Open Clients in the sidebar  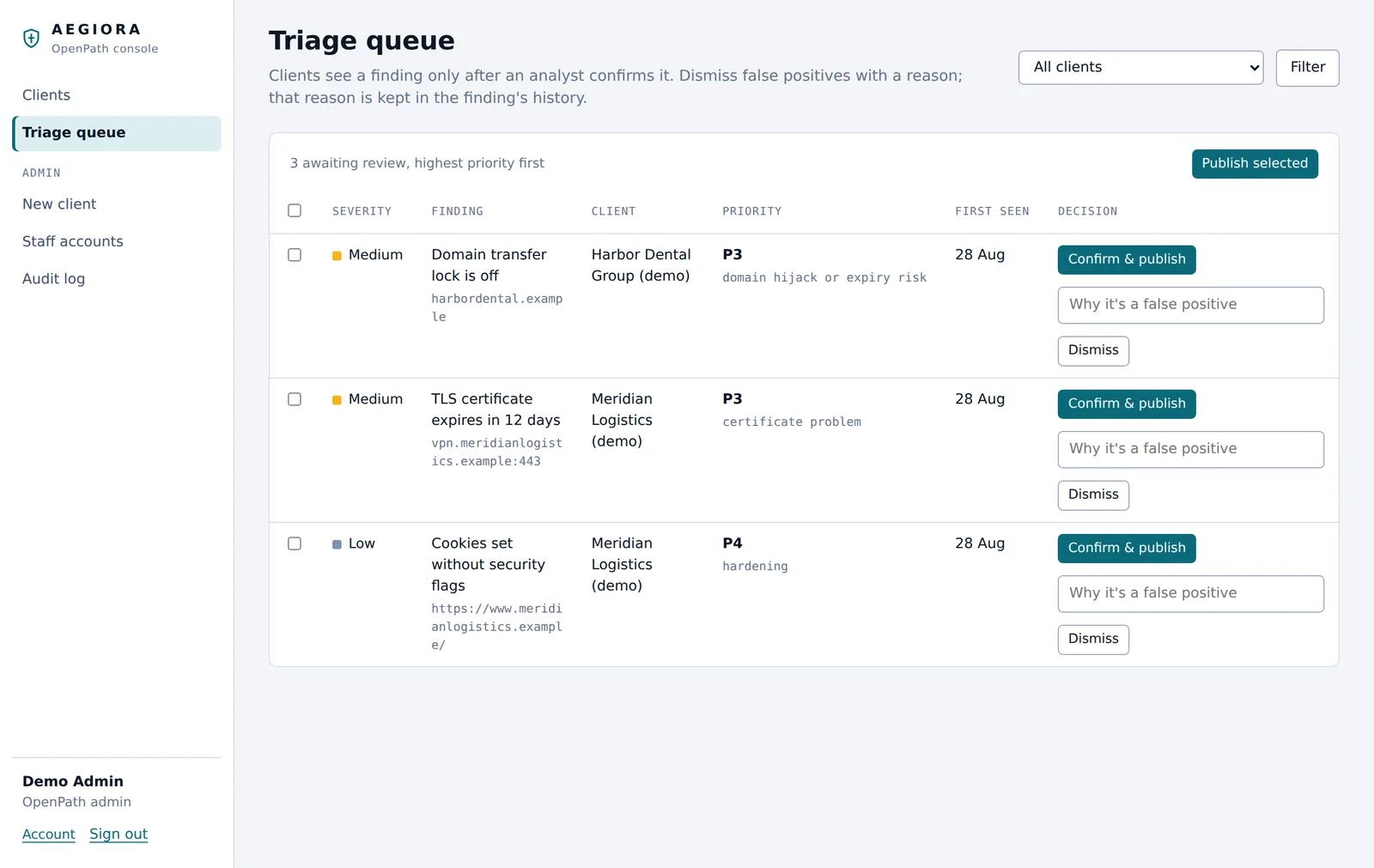(117, 95)
